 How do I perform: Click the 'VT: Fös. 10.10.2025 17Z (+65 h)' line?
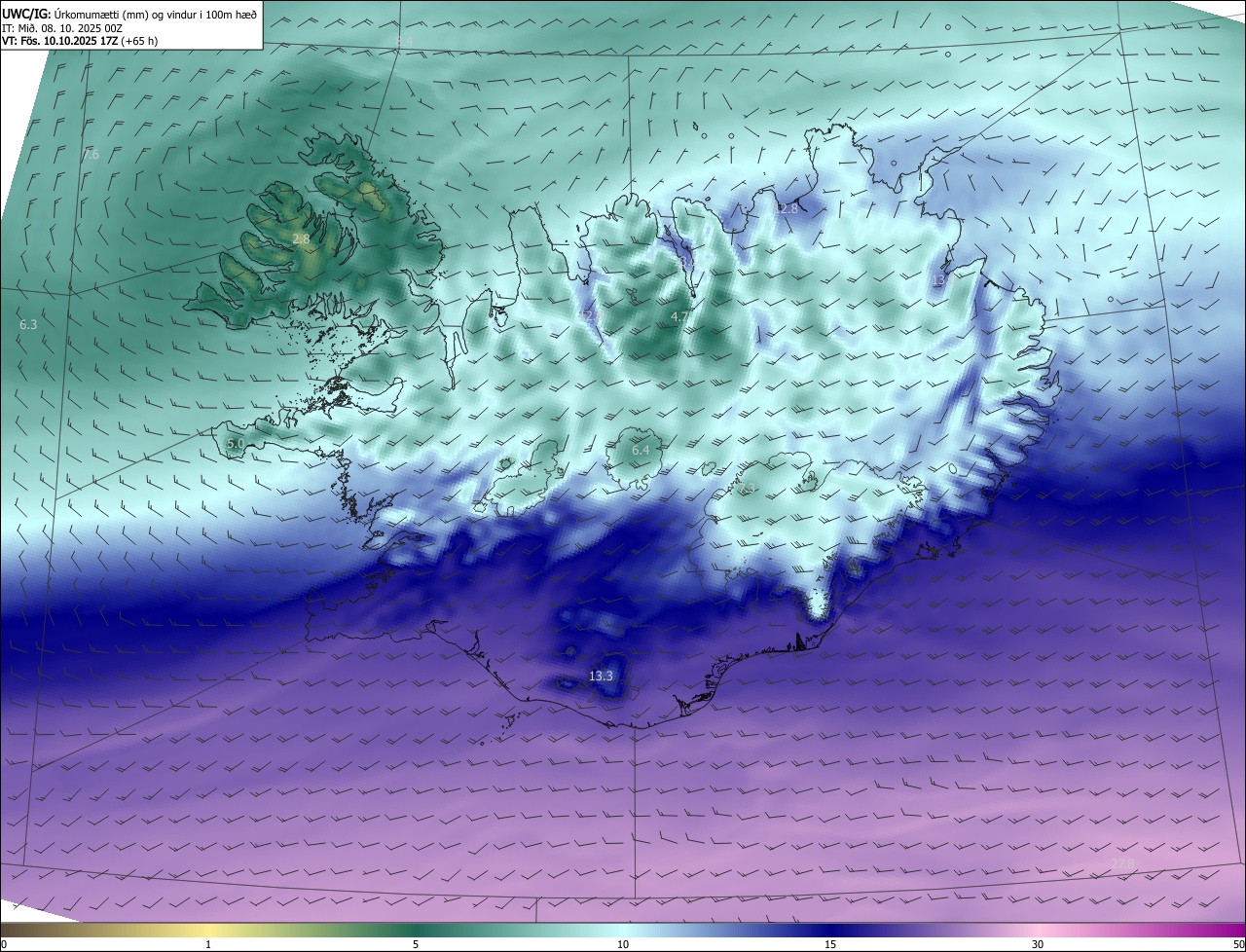click(x=80, y=41)
